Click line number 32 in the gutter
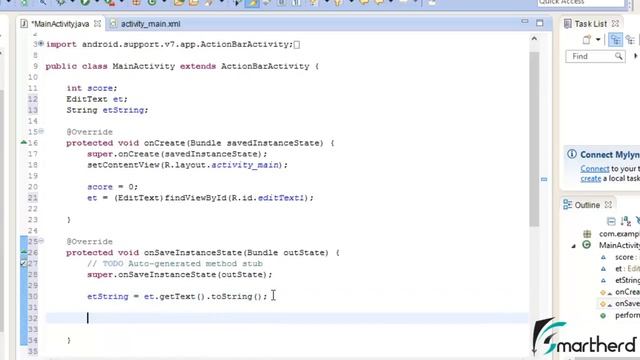Screen dimensions: 640x360 (x=33, y=318)
